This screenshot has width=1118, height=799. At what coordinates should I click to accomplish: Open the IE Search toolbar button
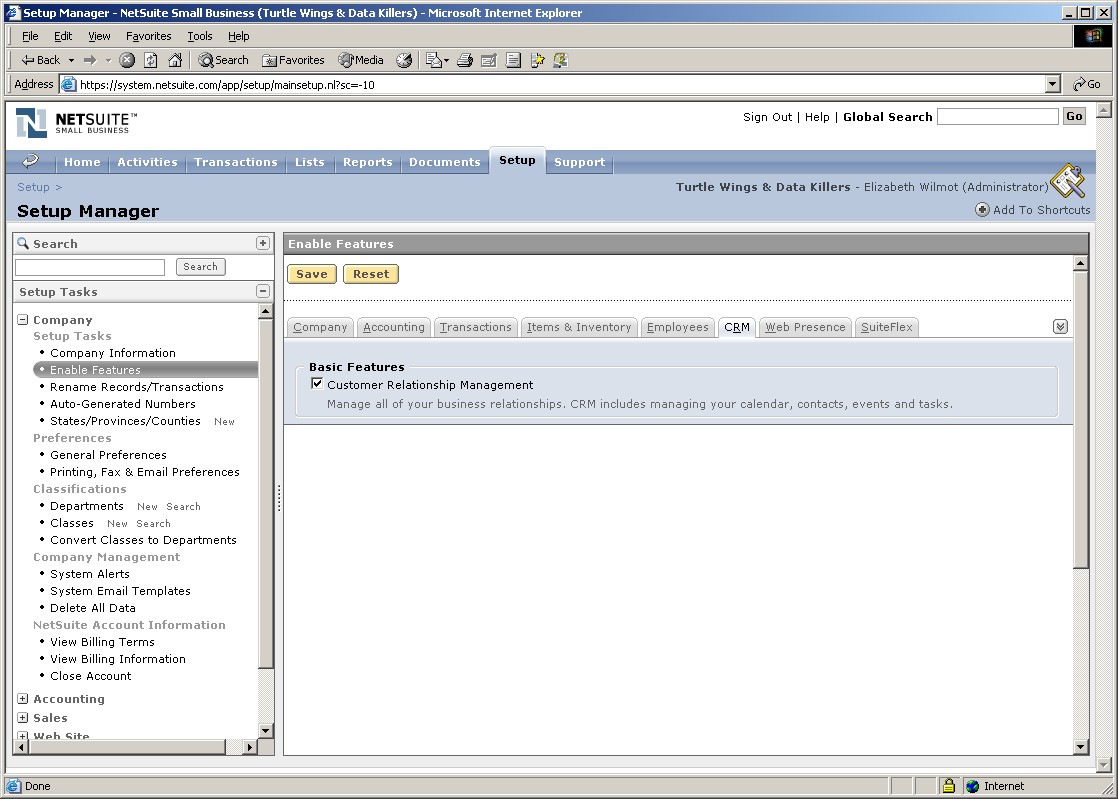pos(223,61)
